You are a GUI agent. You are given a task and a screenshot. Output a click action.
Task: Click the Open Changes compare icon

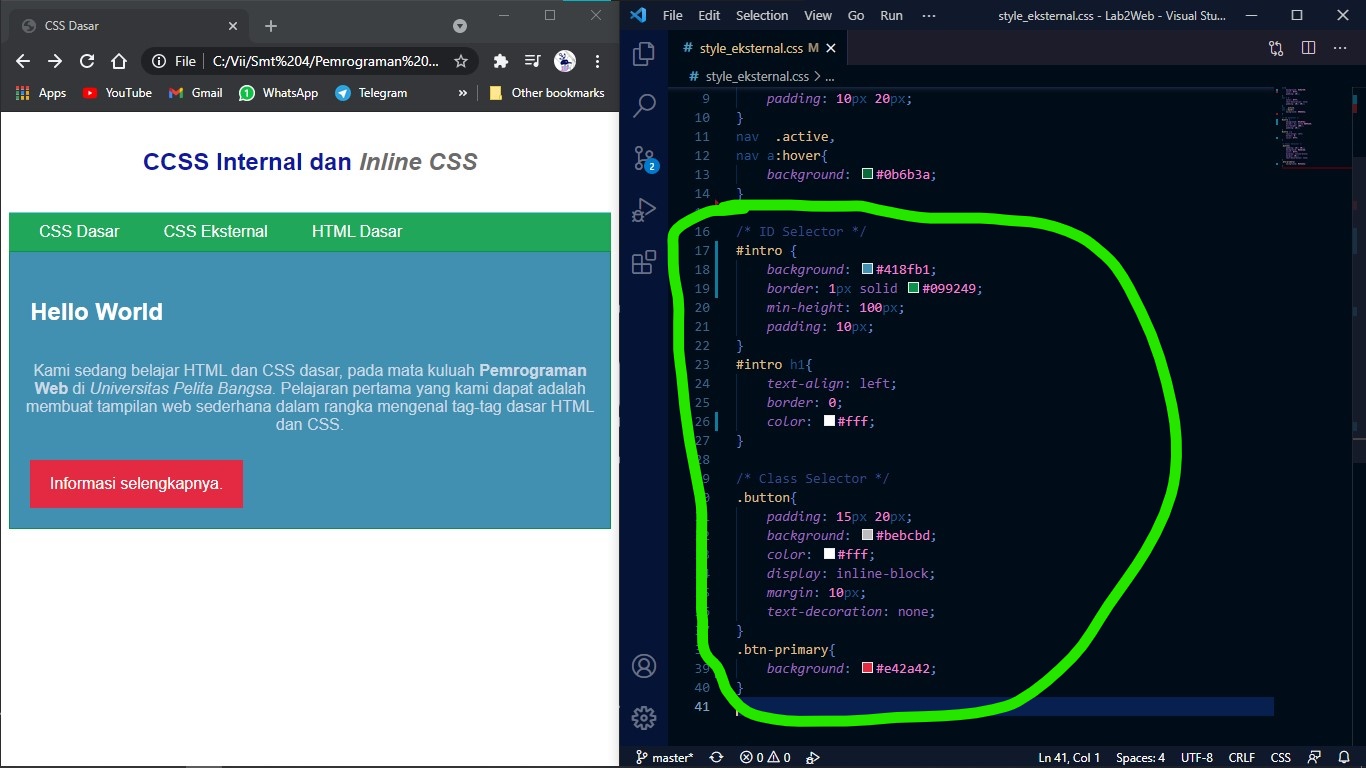pyautogui.click(x=1274, y=47)
